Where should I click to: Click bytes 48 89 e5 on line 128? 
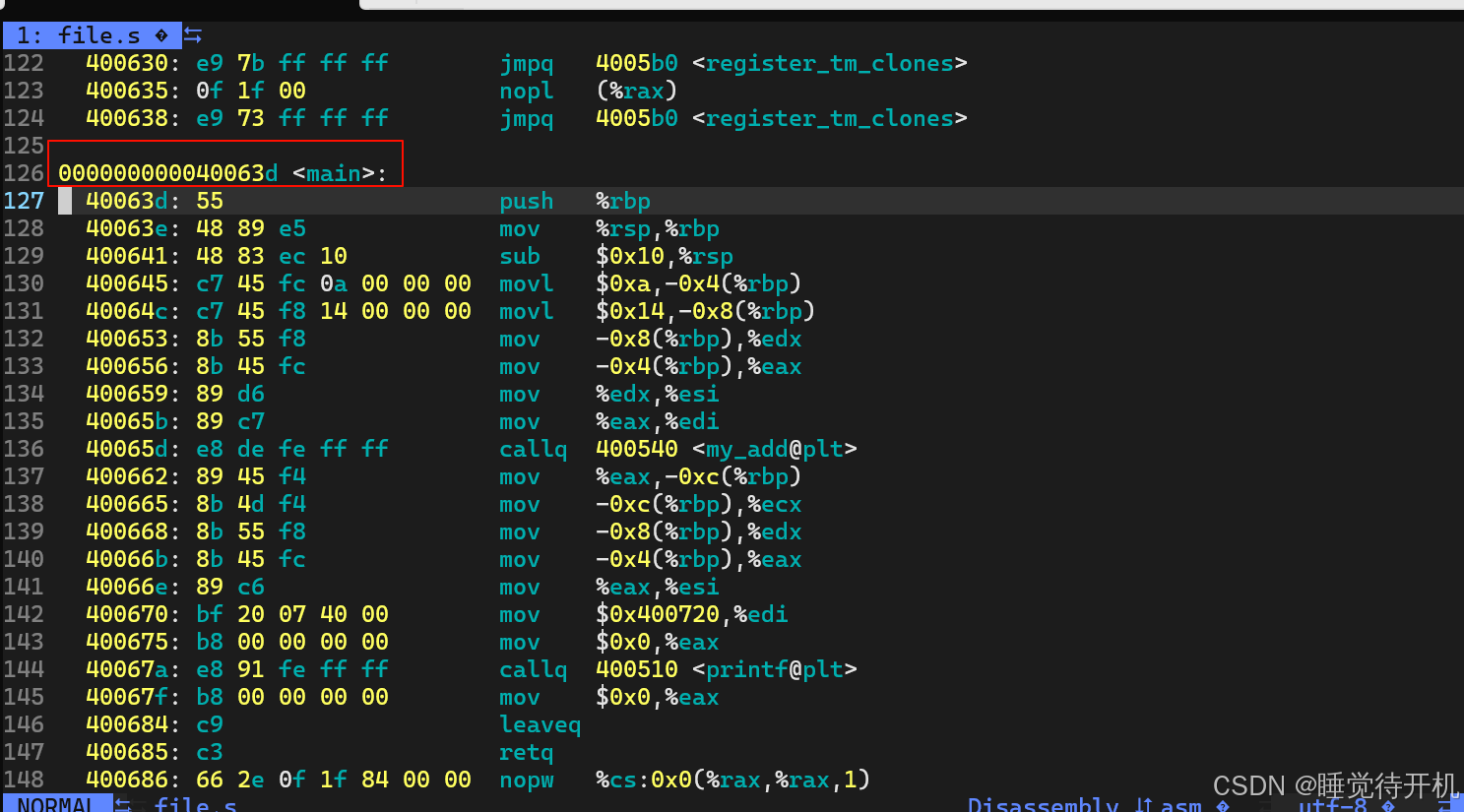pos(251,228)
